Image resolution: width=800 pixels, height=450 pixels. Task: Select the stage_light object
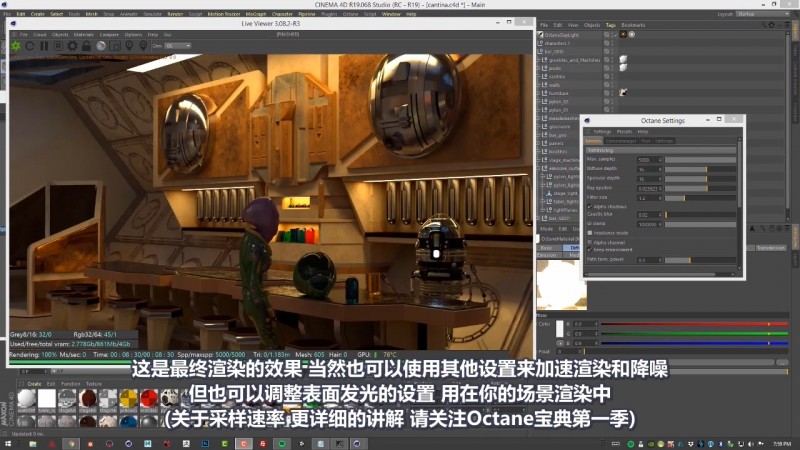pyautogui.click(x=565, y=193)
